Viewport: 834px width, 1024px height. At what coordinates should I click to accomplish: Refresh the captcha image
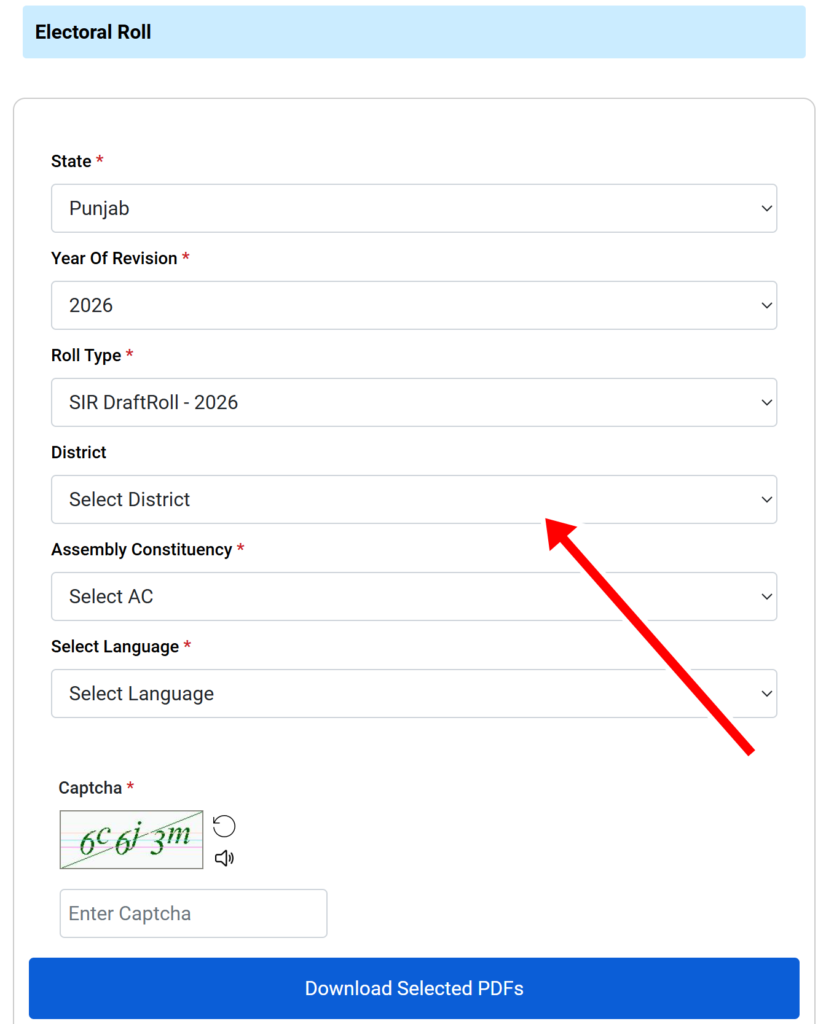(x=224, y=826)
